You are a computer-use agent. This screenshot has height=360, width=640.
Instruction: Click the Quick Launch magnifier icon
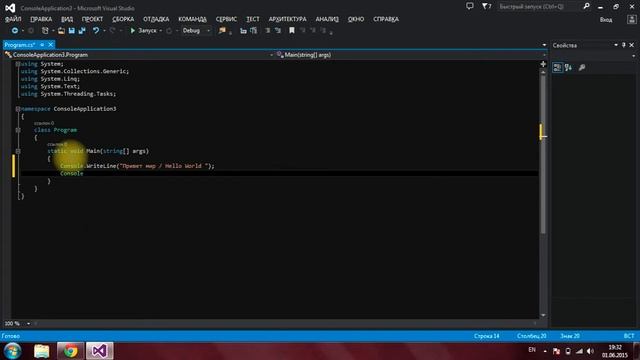tap(586, 6)
